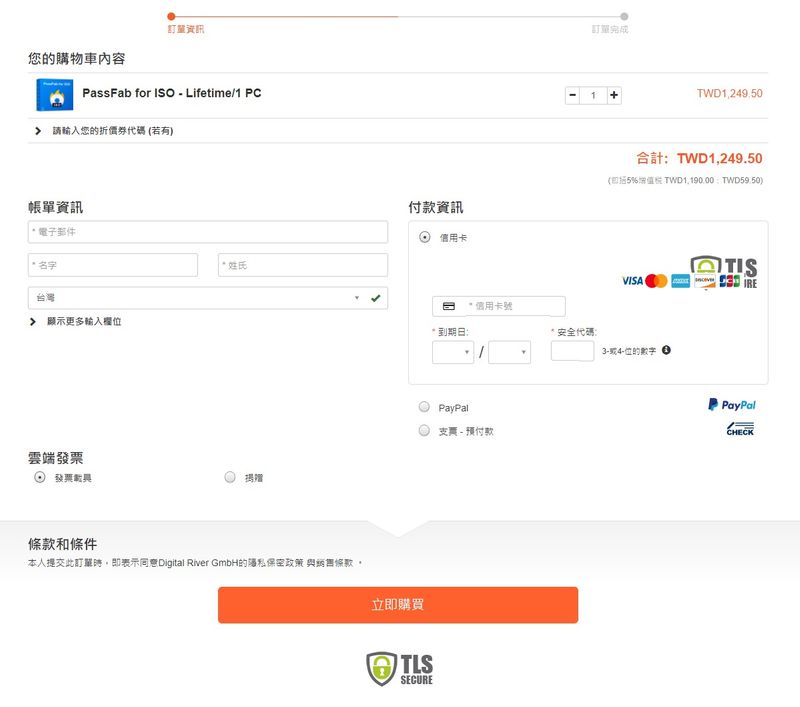
Task: Click the JCB card logo
Action: coord(730,281)
